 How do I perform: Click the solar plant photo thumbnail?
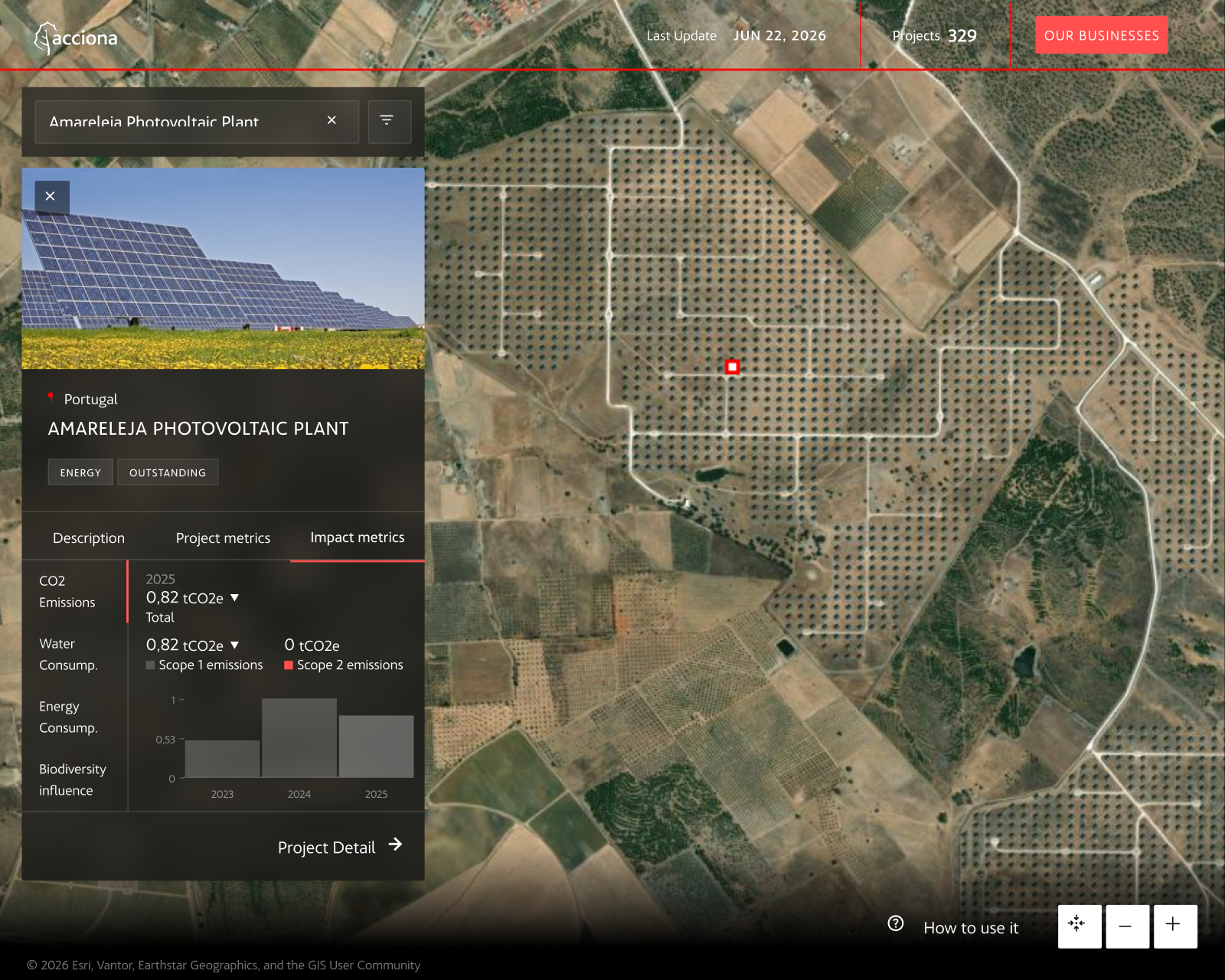223,269
